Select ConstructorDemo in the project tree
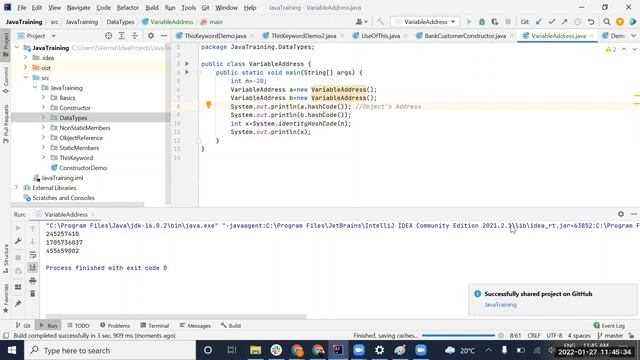 [83, 168]
